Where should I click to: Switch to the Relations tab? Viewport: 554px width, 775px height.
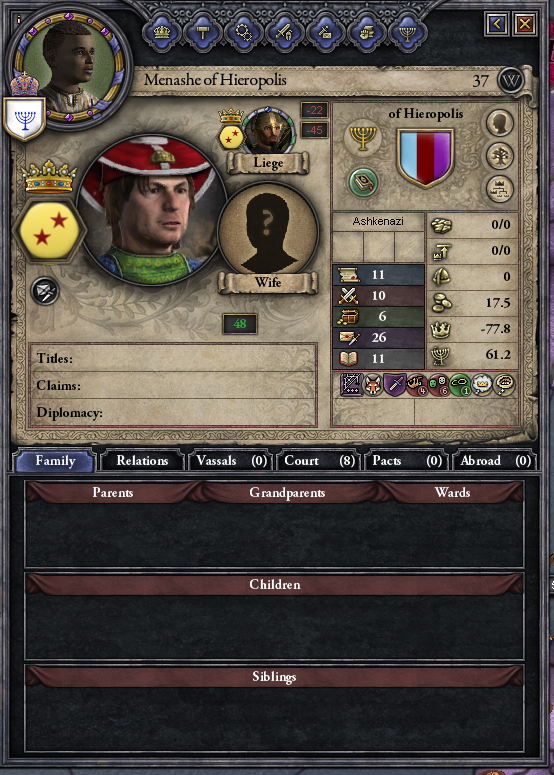pyautogui.click(x=142, y=461)
